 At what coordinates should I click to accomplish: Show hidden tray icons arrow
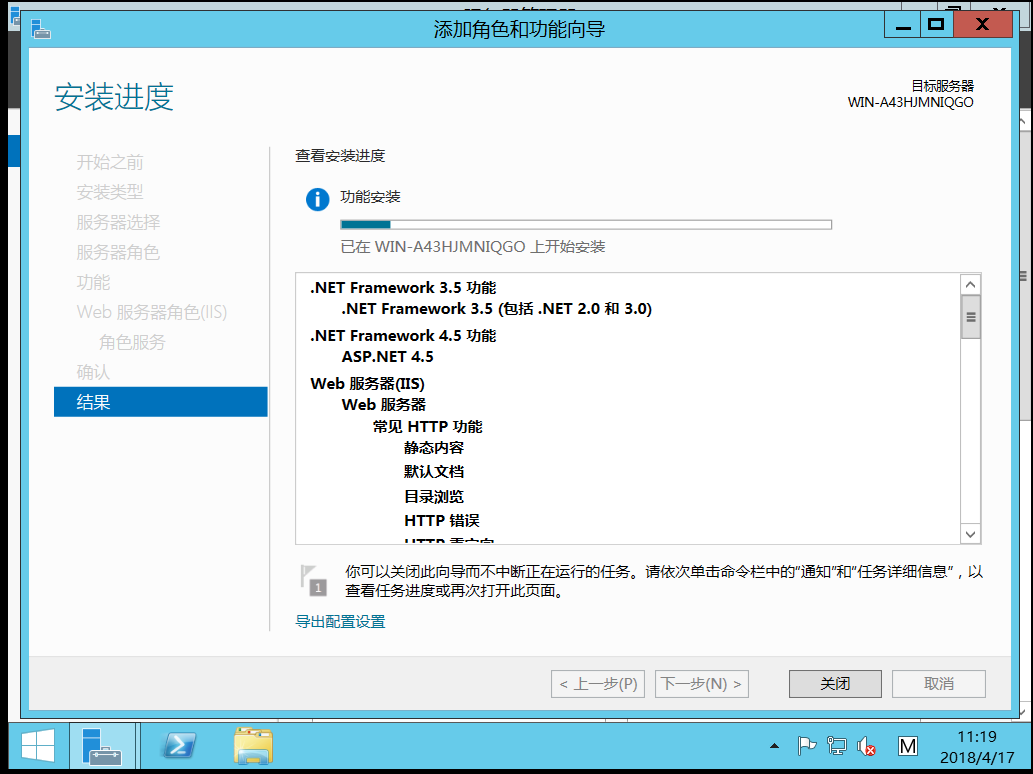point(774,746)
